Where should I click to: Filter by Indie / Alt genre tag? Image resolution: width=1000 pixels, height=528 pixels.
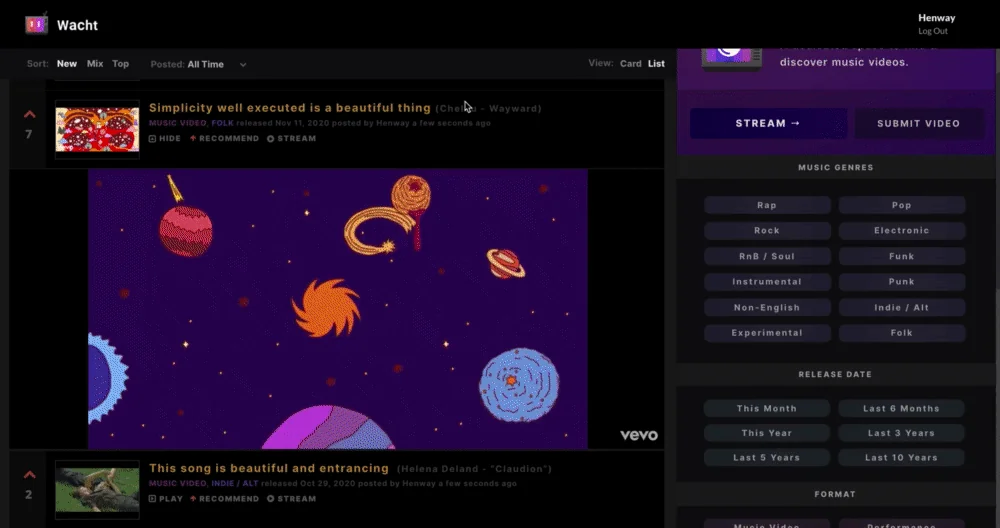(902, 307)
